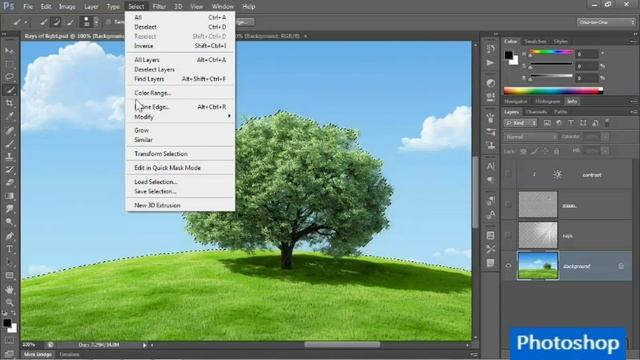Select the History Brush tool
640x360 pixels.
click(x=9, y=169)
